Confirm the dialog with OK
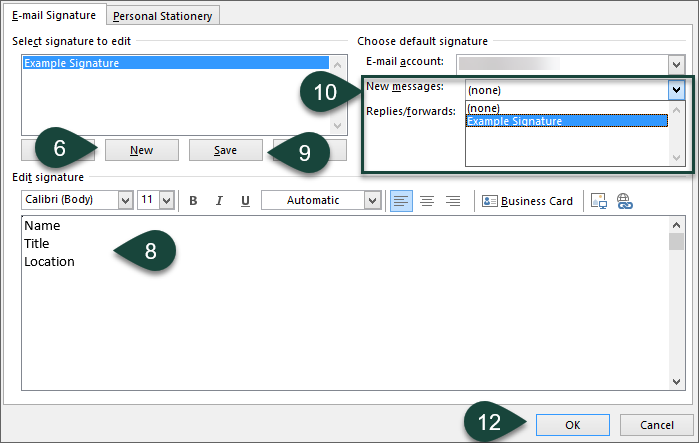 (572, 424)
